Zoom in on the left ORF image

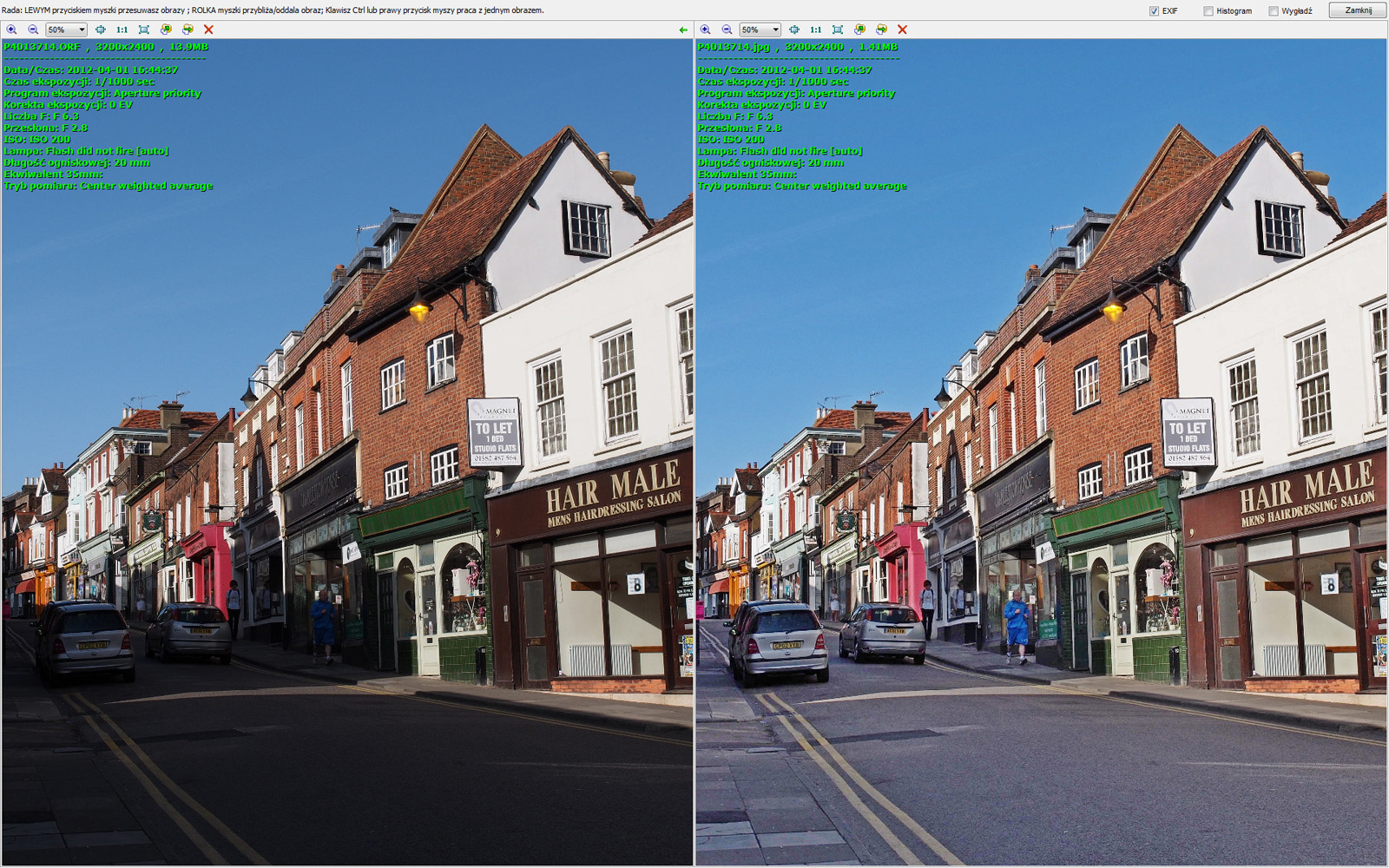tap(11, 30)
